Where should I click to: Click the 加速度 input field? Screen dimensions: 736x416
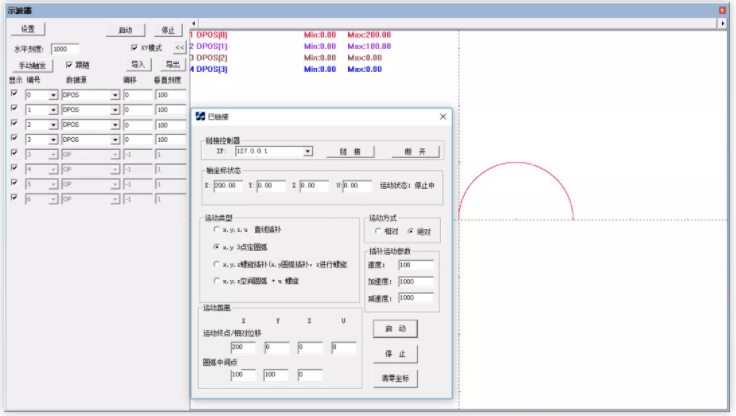click(x=416, y=281)
